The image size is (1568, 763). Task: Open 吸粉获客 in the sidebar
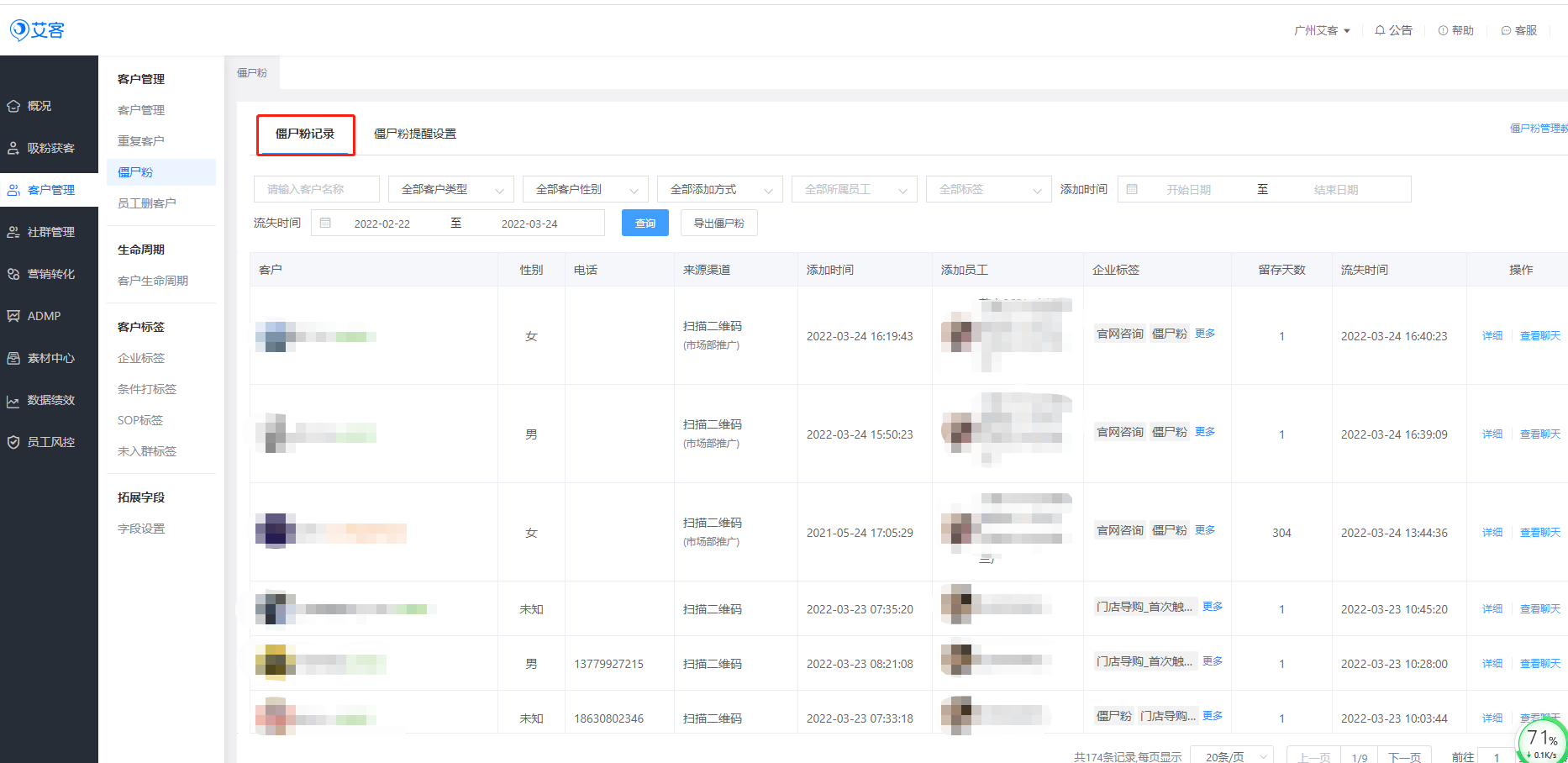pos(50,148)
